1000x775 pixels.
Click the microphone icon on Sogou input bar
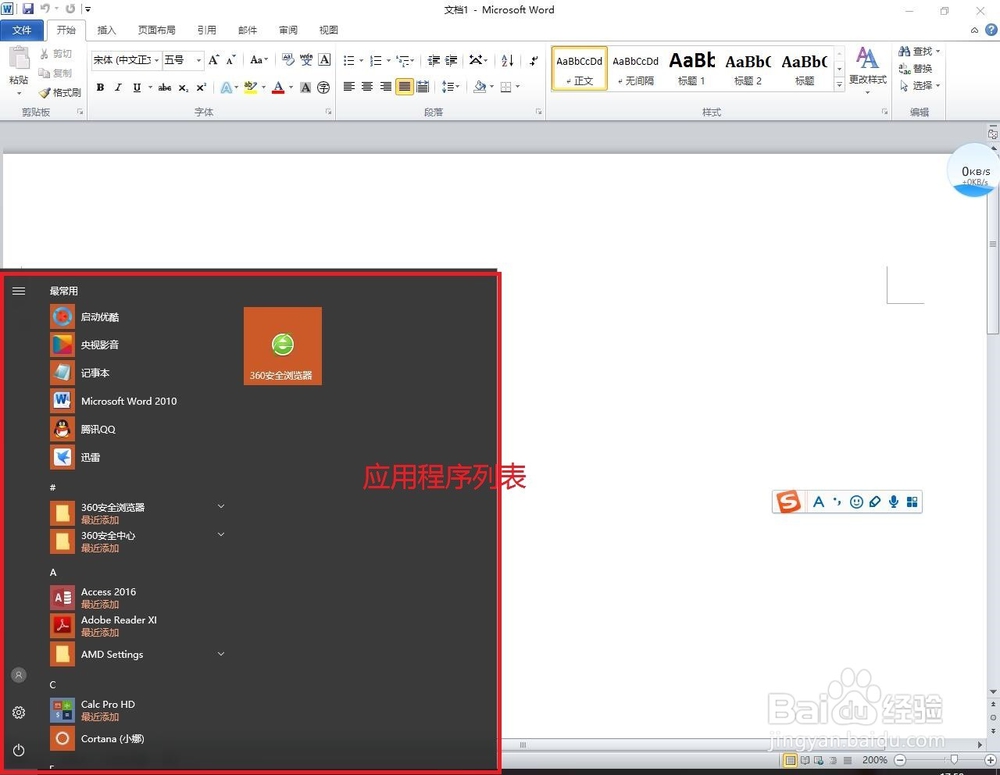pos(893,501)
